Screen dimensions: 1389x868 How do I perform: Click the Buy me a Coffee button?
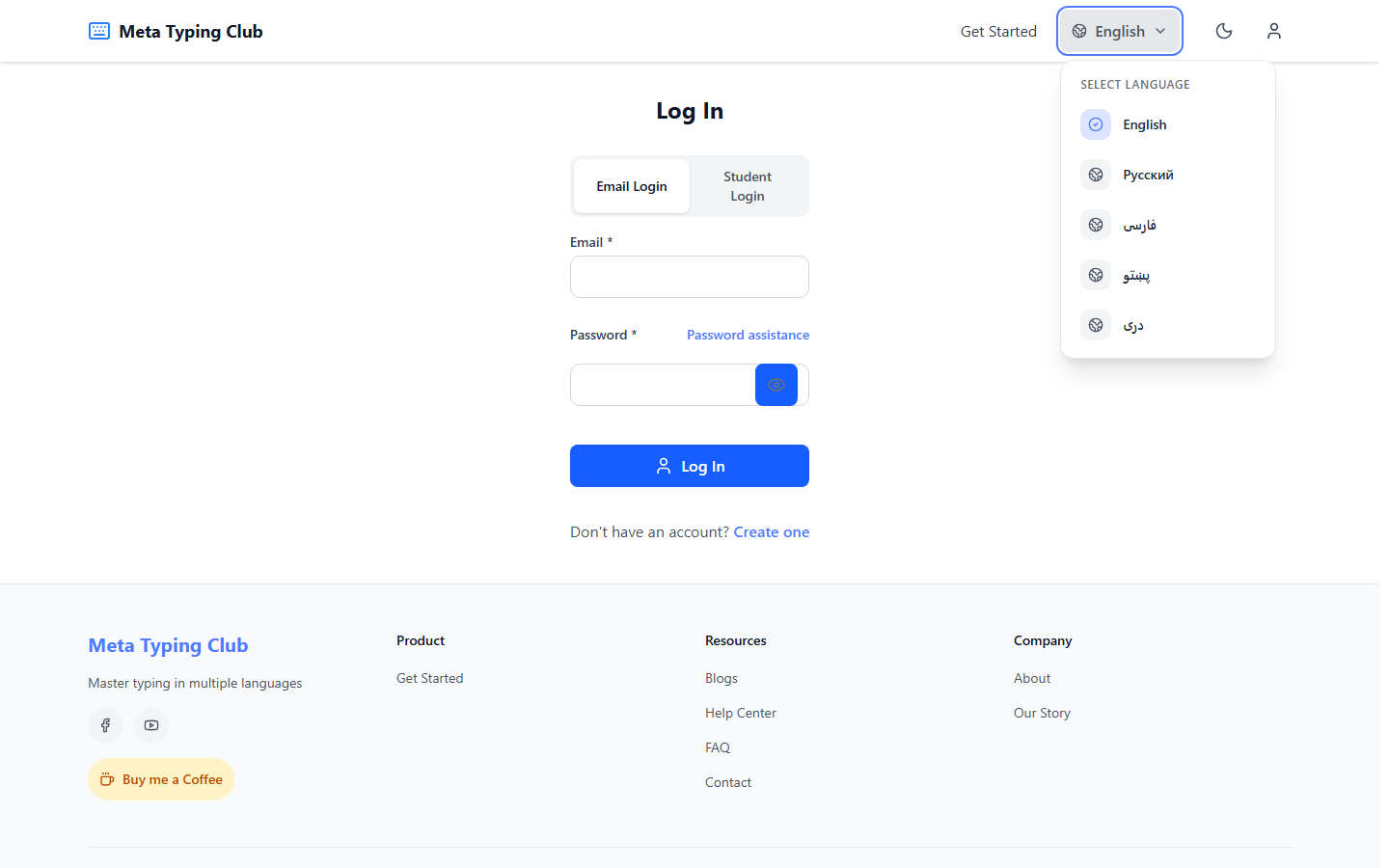click(x=161, y=779)
